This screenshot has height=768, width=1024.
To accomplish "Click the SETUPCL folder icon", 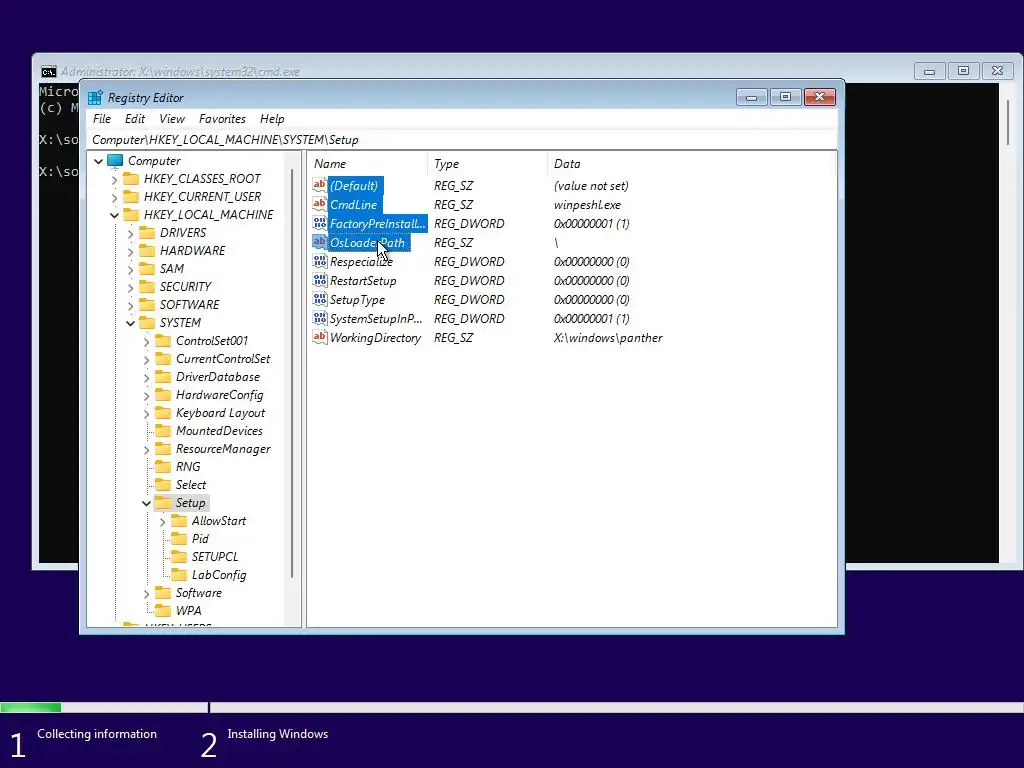I will [179, 556].
